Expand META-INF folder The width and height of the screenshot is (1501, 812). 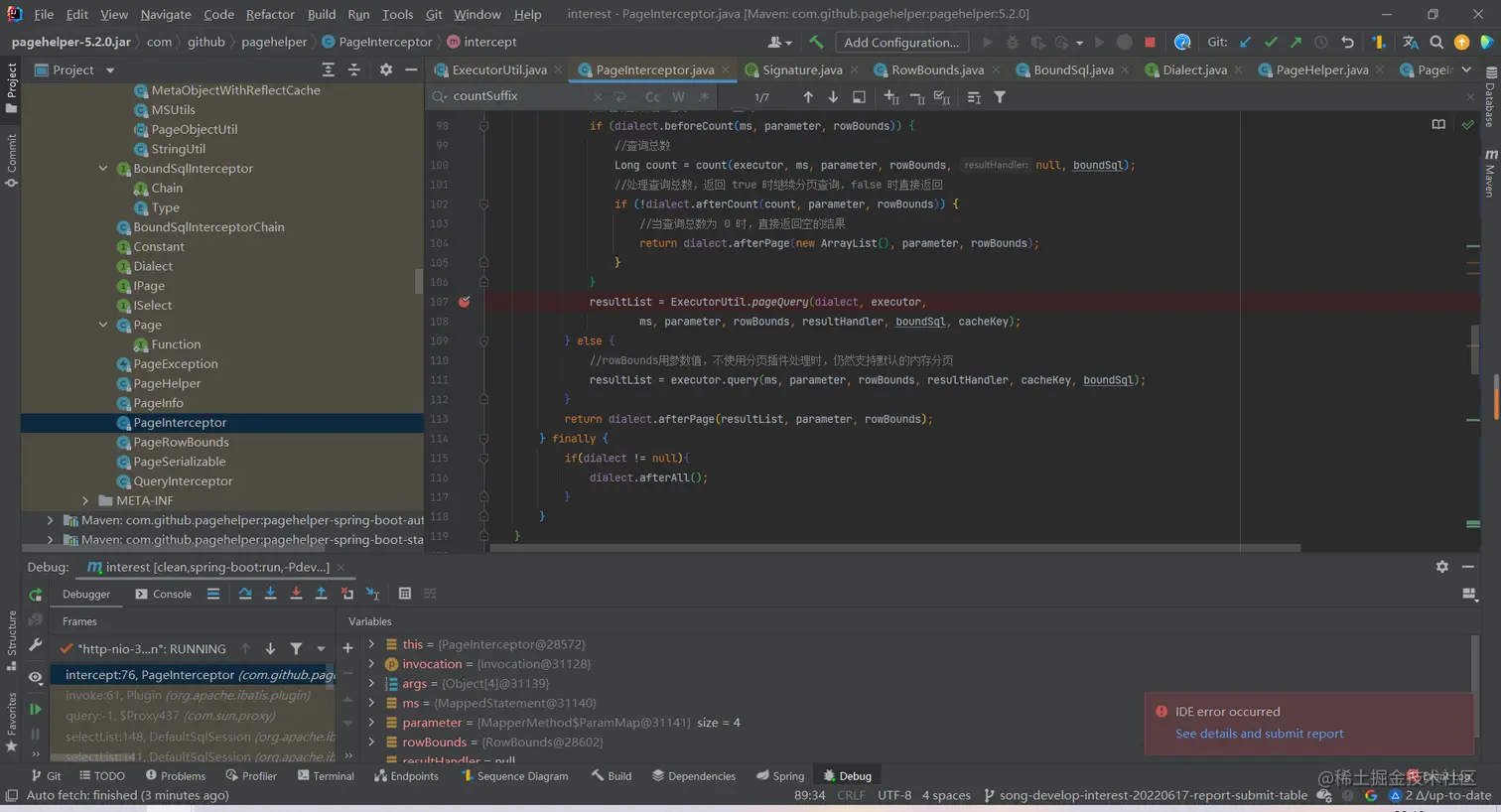click(x=85, y=500)
